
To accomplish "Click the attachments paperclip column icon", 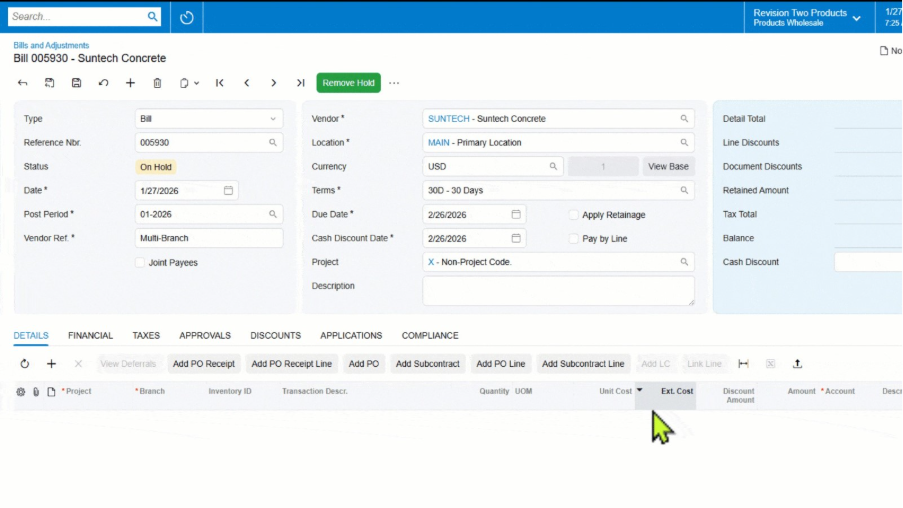I will [36, 392].
